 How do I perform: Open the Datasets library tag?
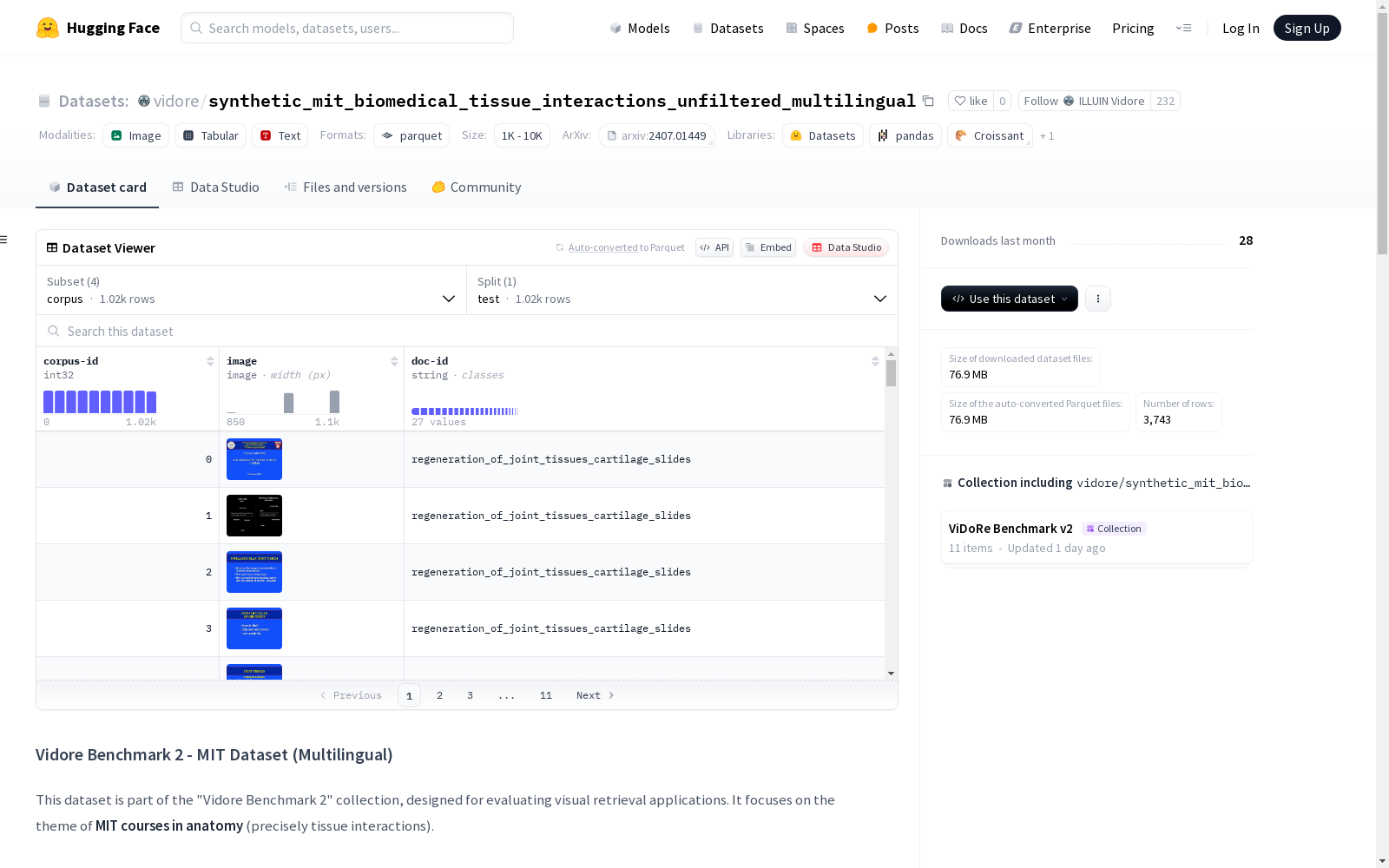pos(822,135)
